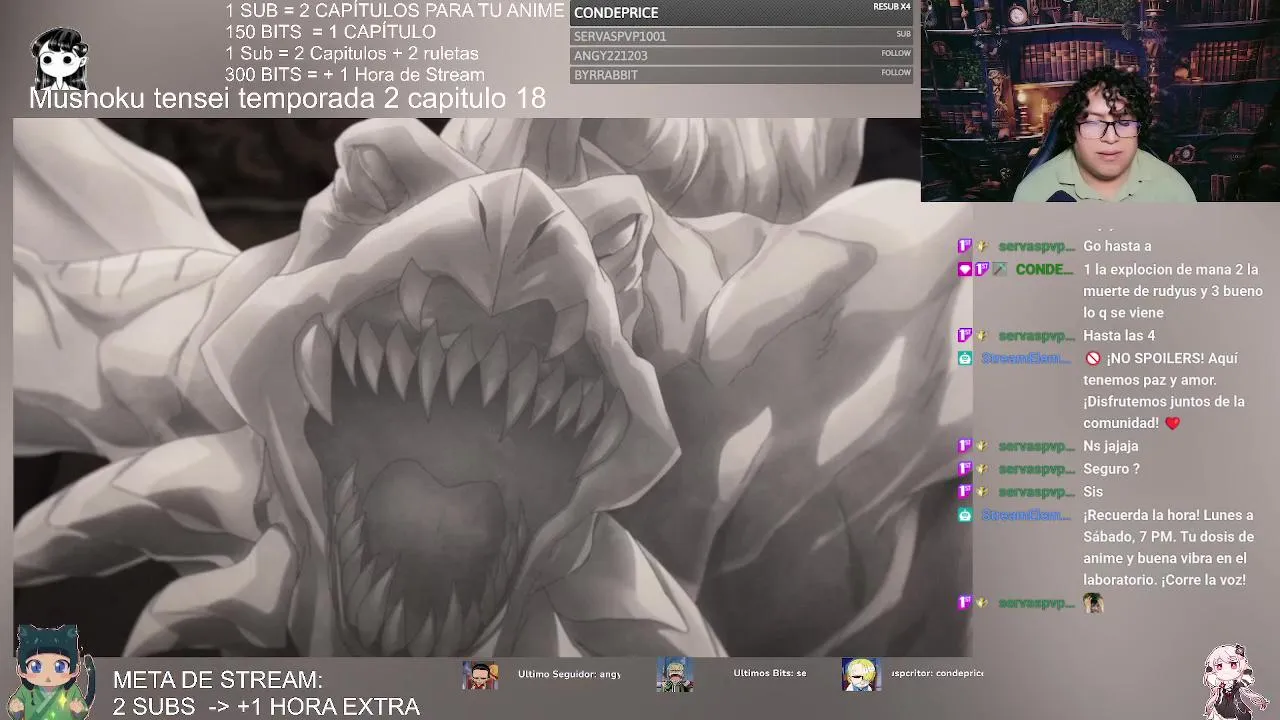Click the Suscriptor 'condeprice' label

click(937, 674)
